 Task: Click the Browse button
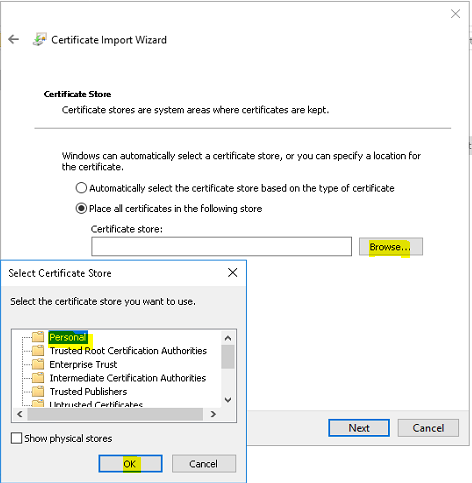(x=391, y=247)
